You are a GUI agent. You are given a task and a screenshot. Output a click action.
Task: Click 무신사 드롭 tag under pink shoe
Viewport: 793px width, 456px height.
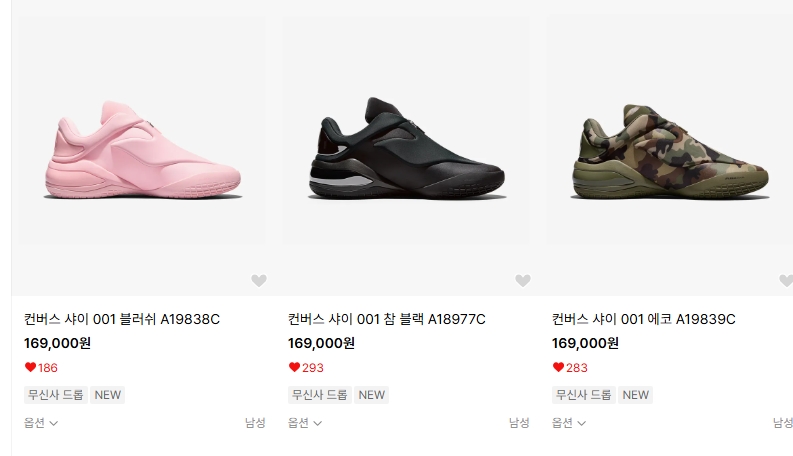[x=56, y=395]
